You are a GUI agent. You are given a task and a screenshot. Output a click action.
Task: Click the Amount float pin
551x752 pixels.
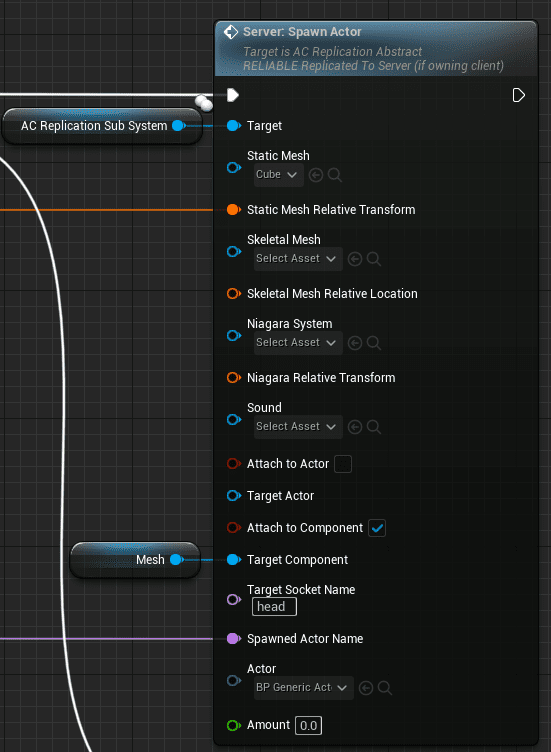click(x=234, y=725)
